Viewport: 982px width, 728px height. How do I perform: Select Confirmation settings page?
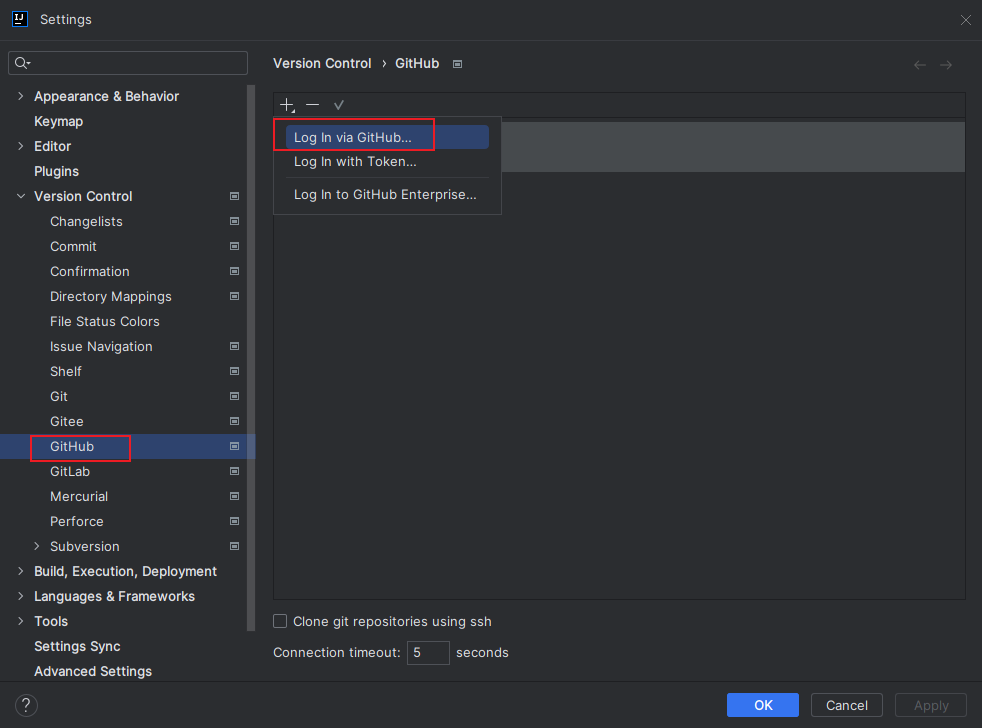pos(90,271)
